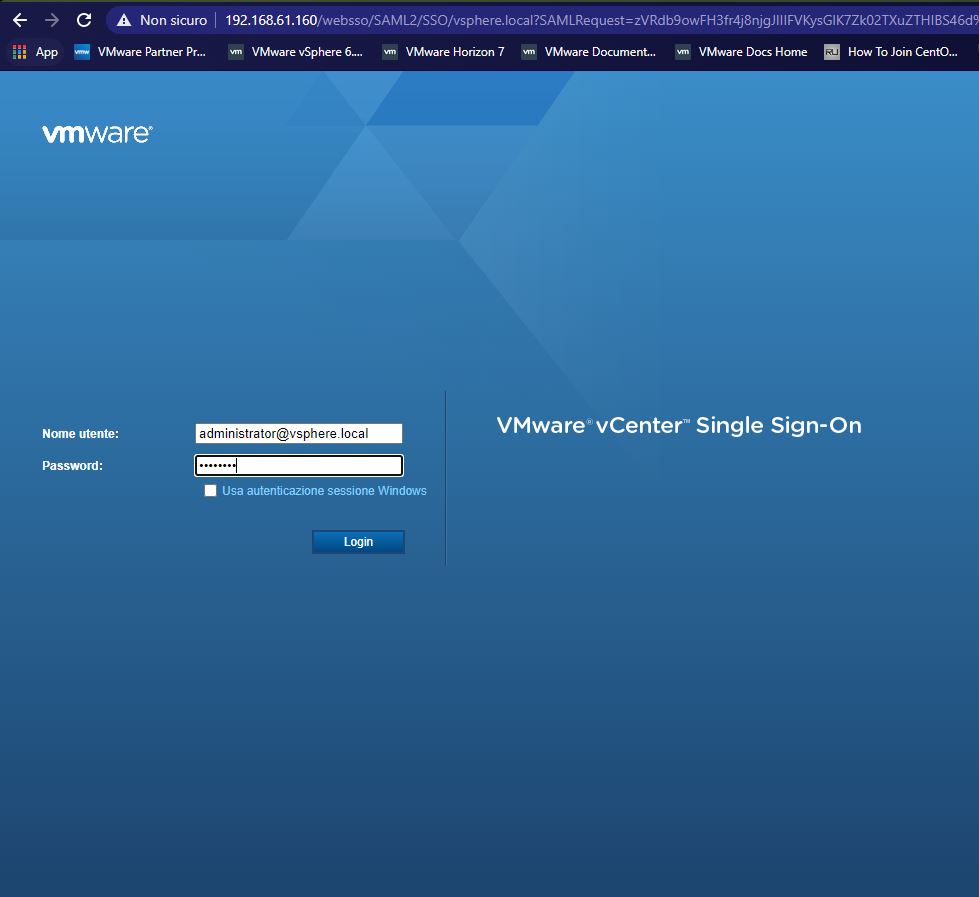
Task: Open the VMware Document... bookmark
Action: point(589,52)
